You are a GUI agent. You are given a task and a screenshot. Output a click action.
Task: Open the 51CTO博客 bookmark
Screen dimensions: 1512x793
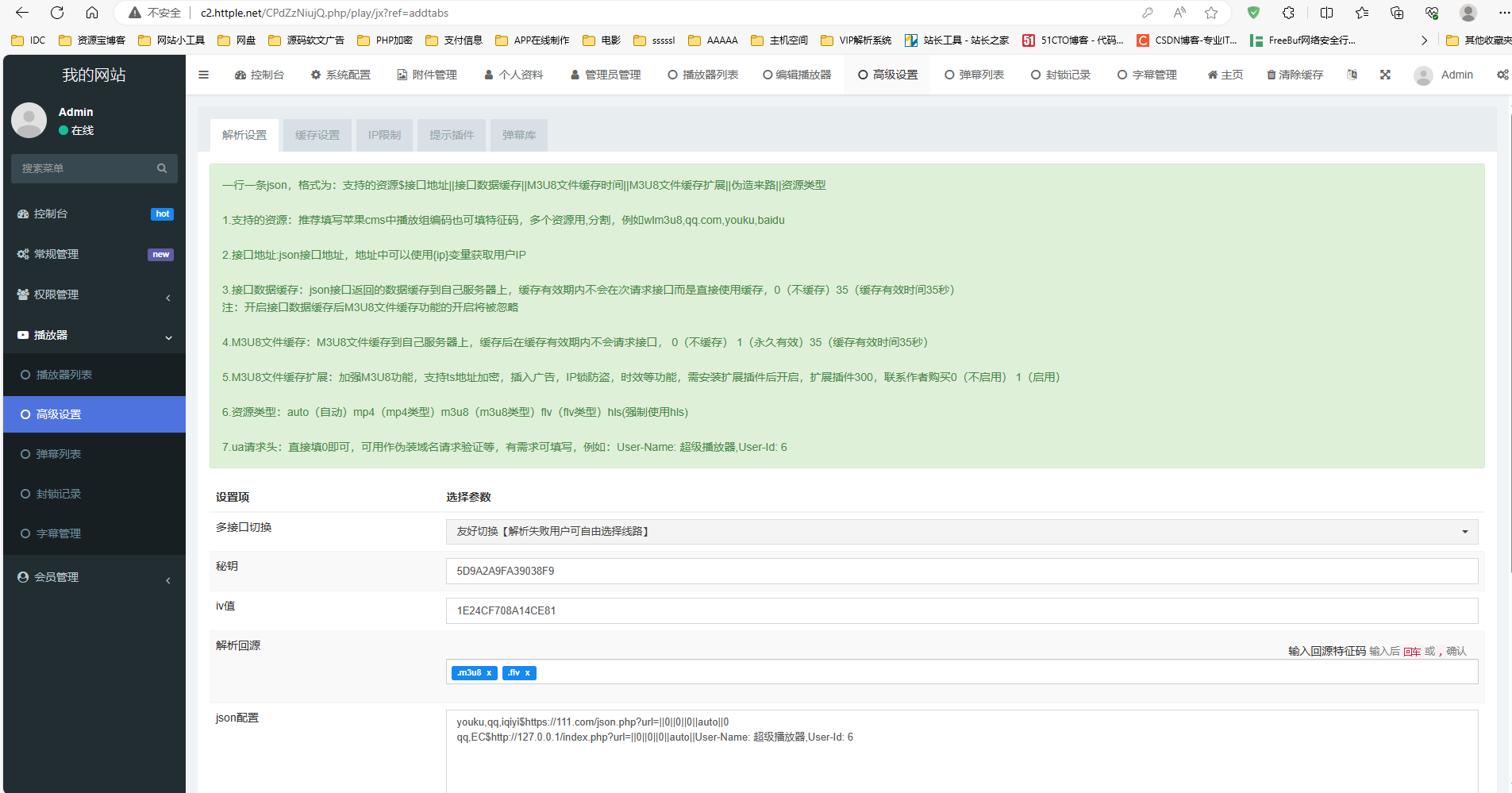[x=1072, y=40]
